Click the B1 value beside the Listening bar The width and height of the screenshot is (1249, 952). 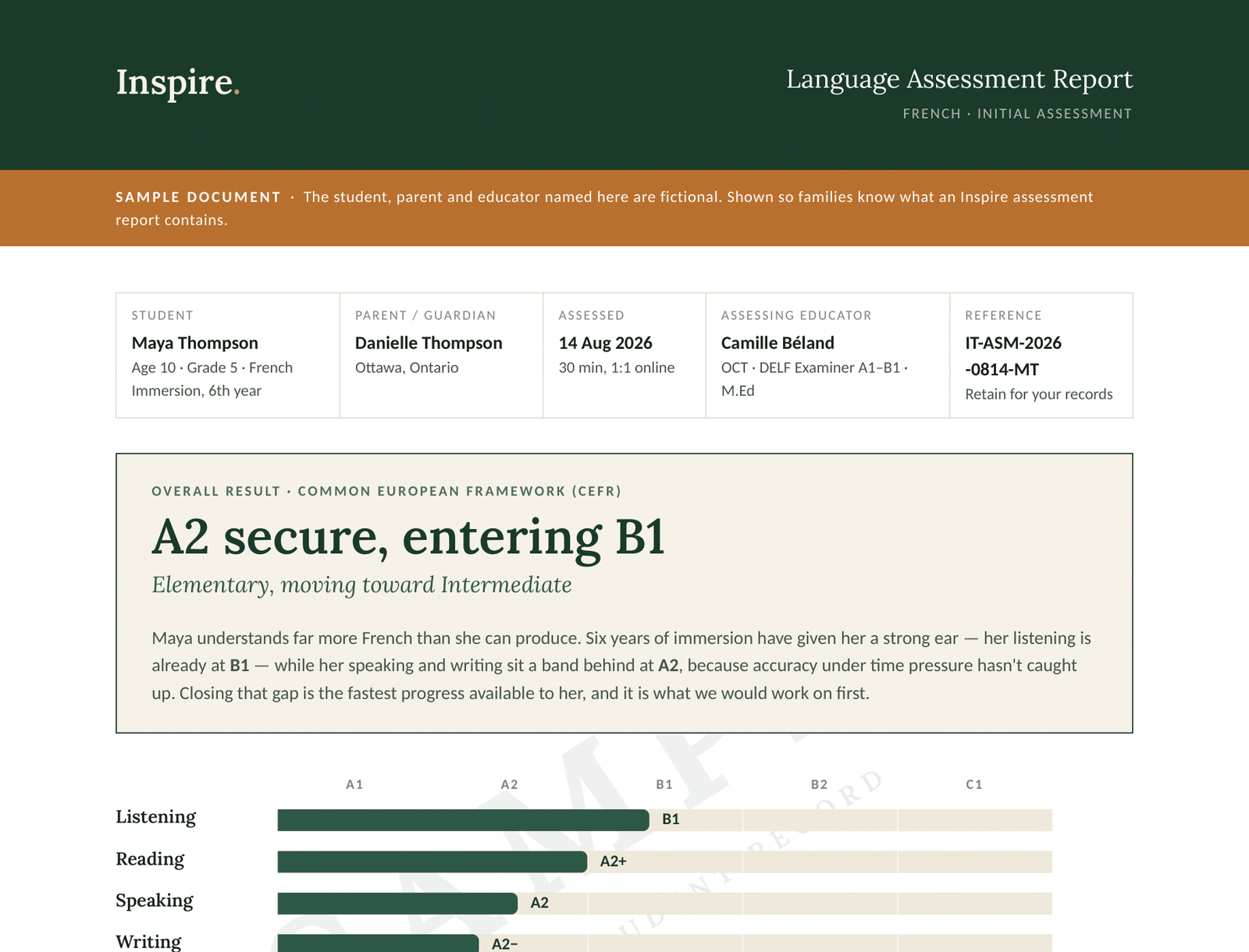pos(671,819)
